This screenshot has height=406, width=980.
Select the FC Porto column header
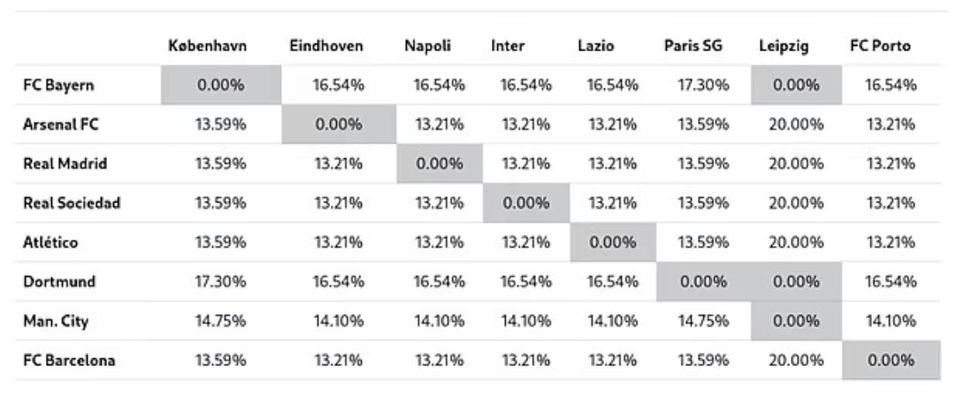click(880, 46)
